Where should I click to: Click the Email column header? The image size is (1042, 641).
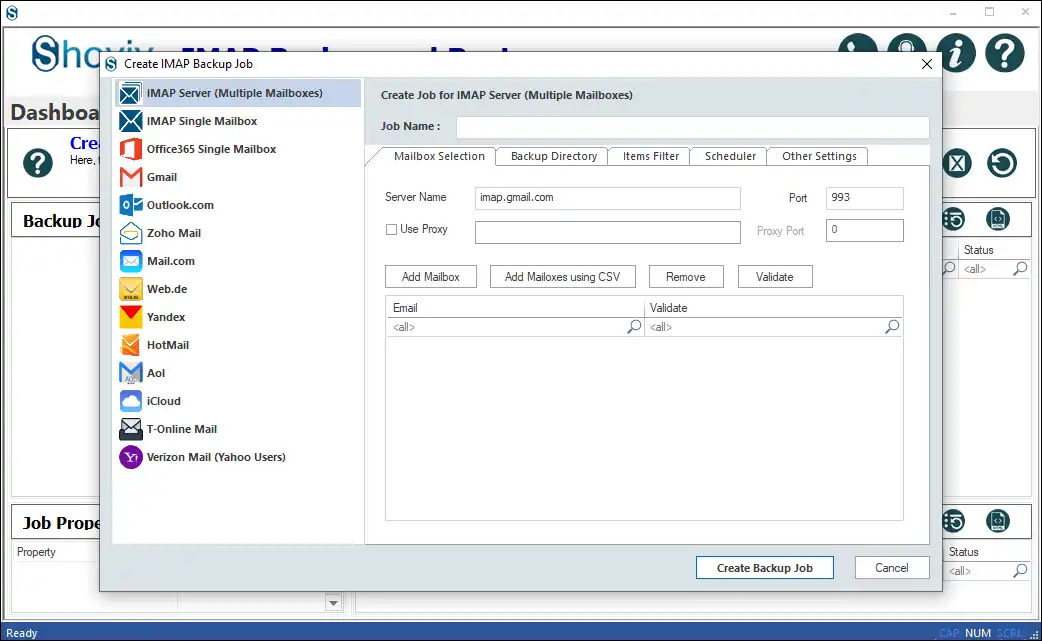(x=515, y=308)
